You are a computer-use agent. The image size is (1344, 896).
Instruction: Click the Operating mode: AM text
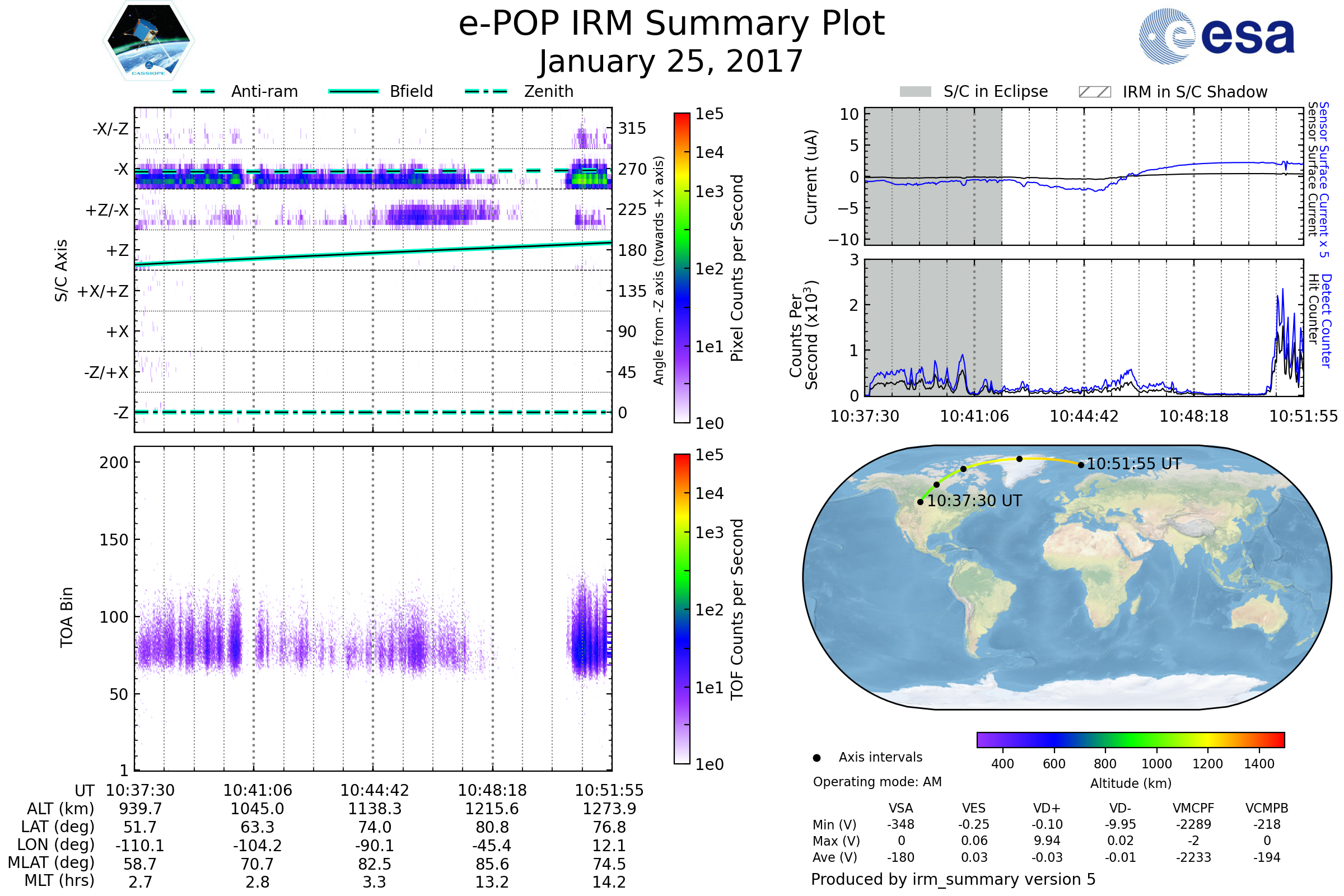click(877, 782)
